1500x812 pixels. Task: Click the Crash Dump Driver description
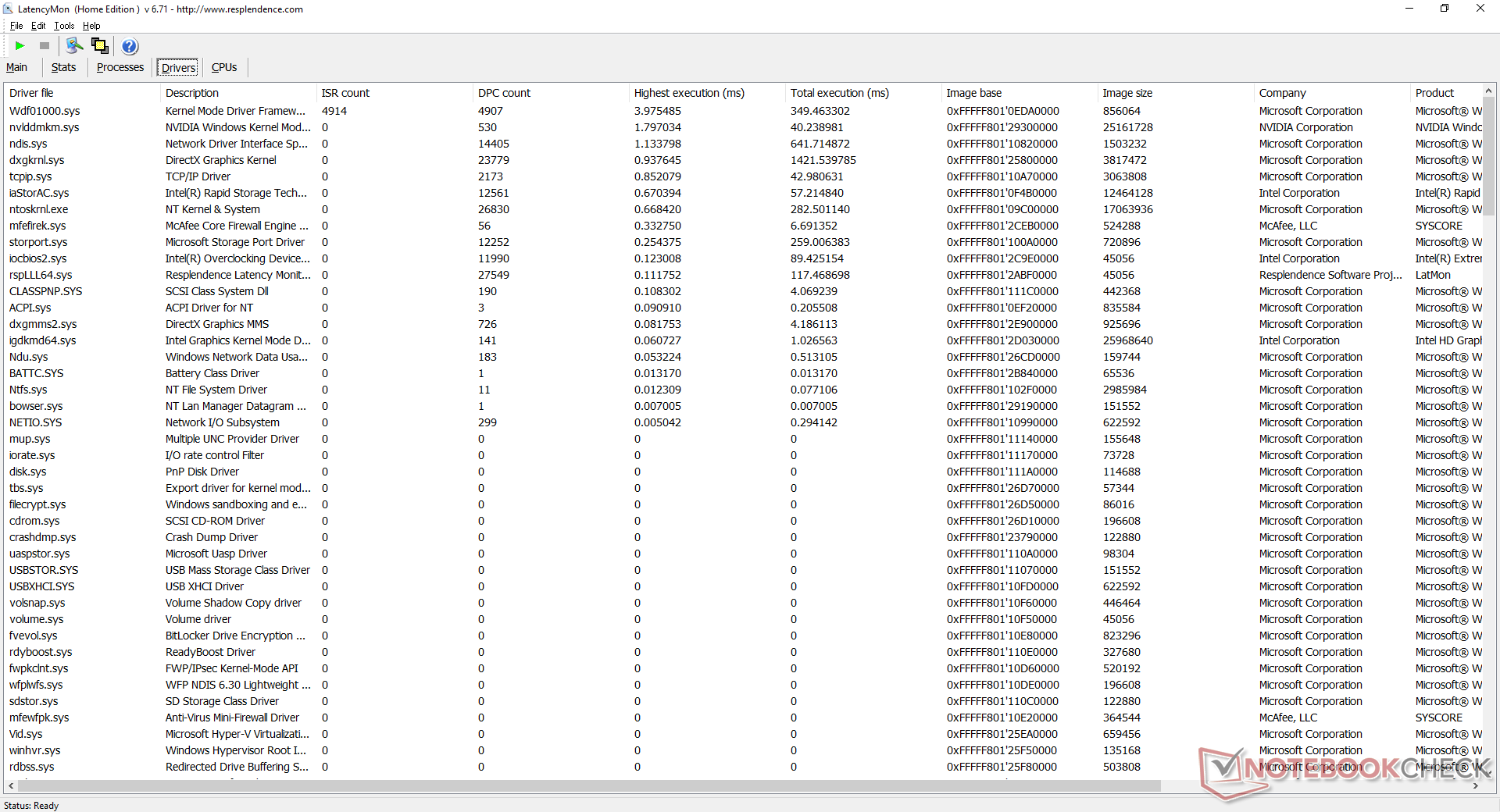(x=211, y=537)
